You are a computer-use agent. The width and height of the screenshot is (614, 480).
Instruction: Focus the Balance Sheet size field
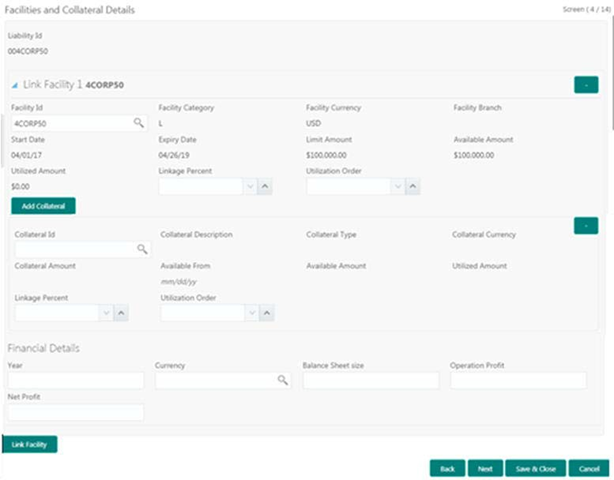371,381
